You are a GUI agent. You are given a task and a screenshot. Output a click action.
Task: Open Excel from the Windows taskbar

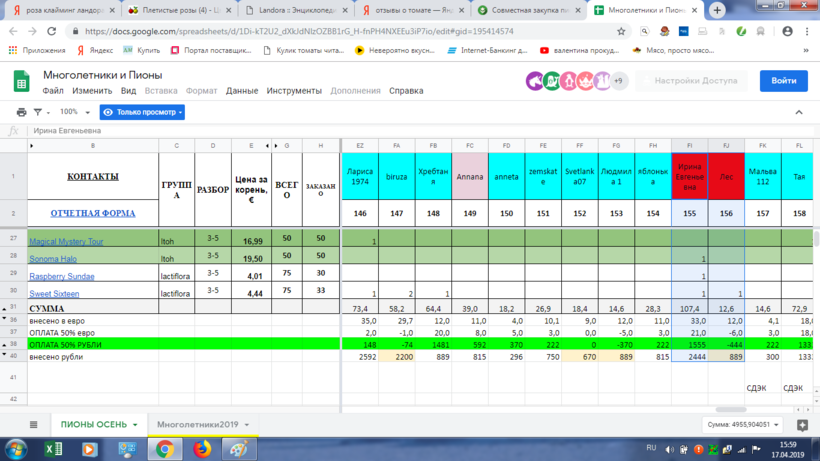click(52, 450)
